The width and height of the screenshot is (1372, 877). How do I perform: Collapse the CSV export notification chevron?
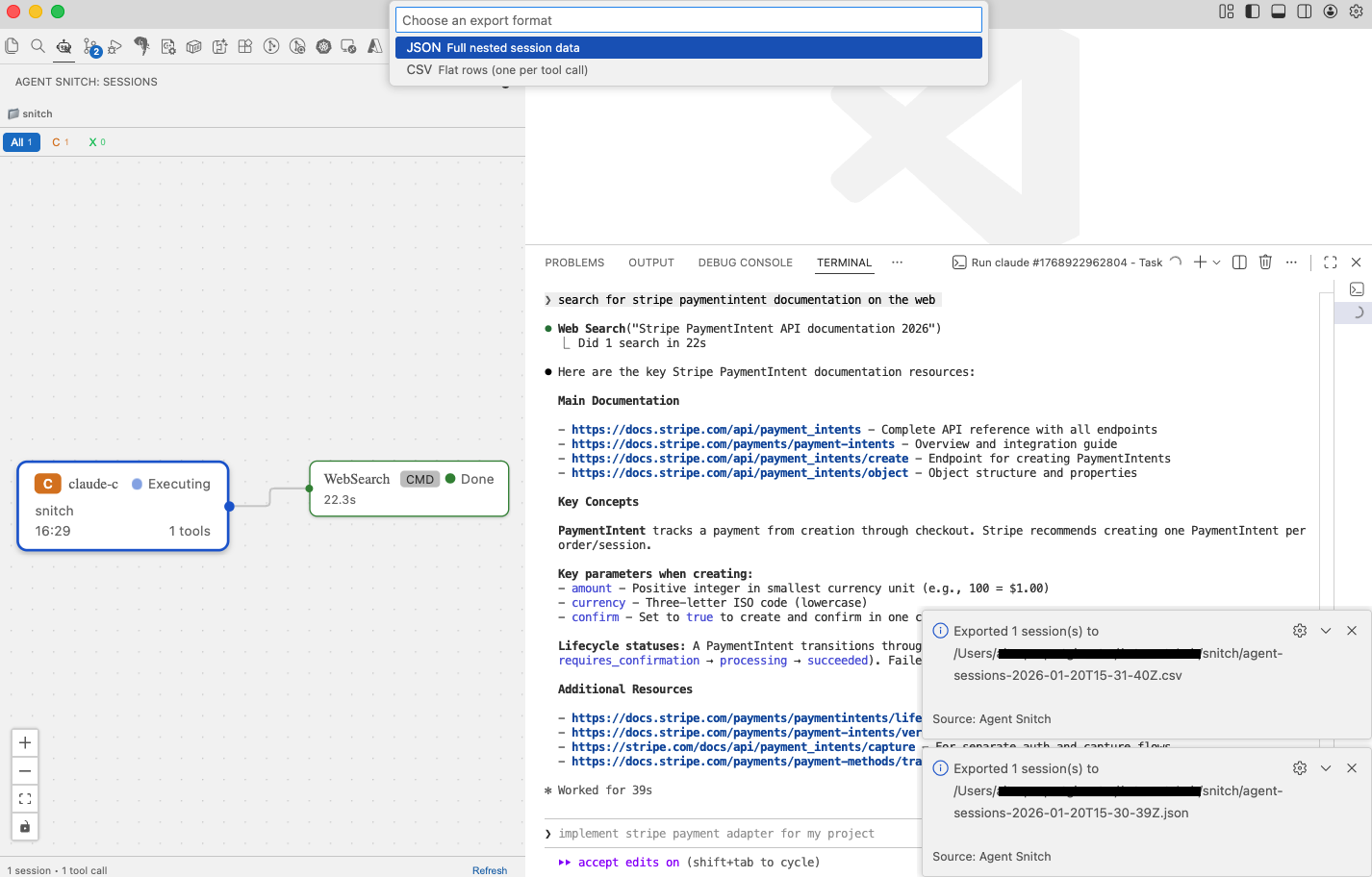(1326, 631)
